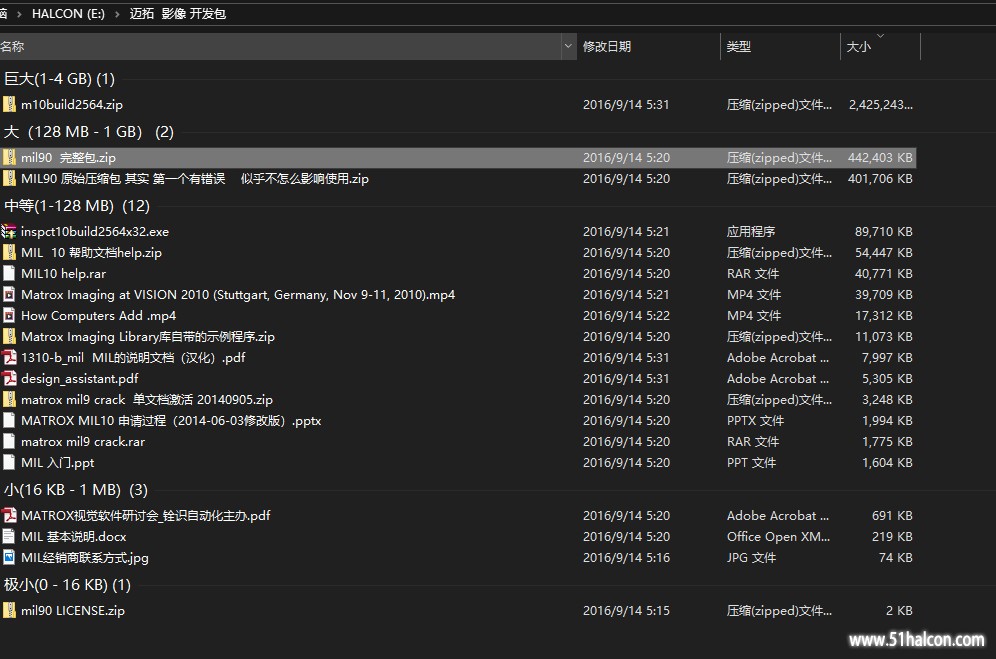
Task: Sort files by 修改日期 column header
Action: pos(649,46)
